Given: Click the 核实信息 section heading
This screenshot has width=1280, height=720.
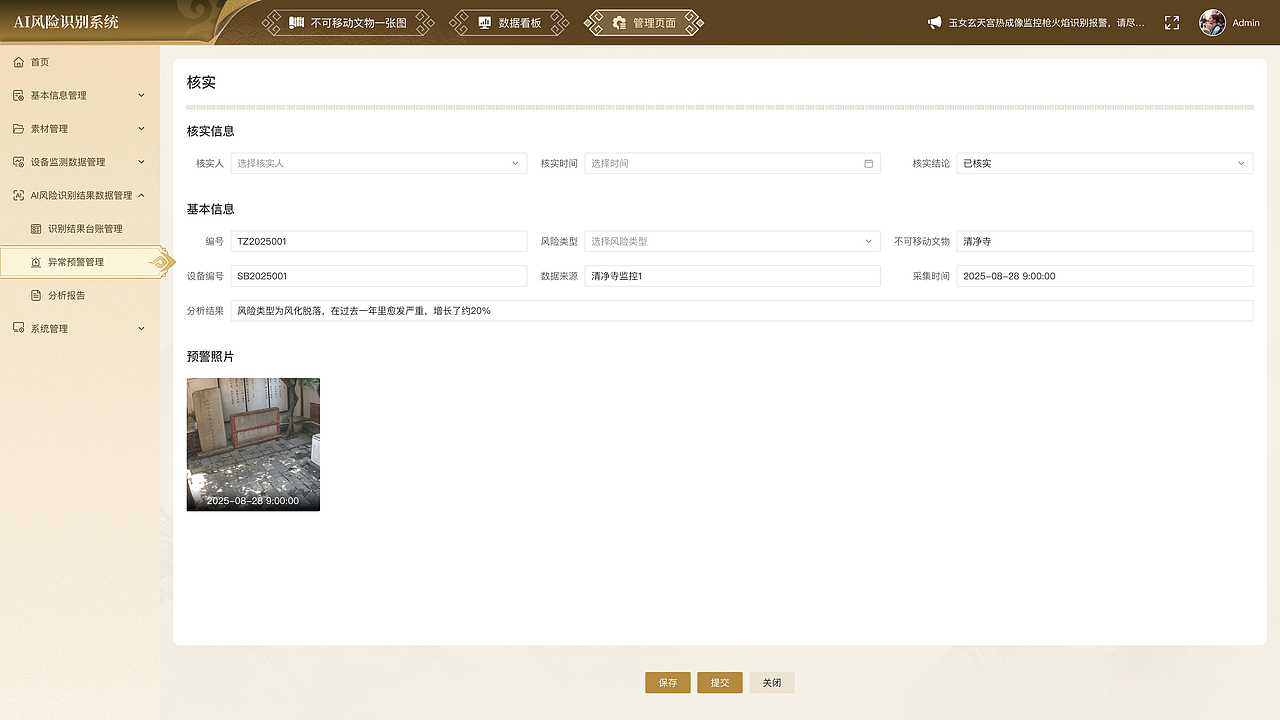Looking at the screenshot, I should click(x=210, y=131).
